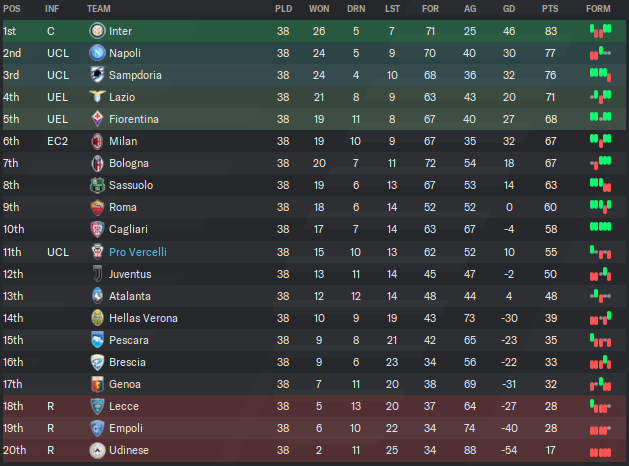Open the Hellas Verona team name
This screenshot has width=629, height=466.
143,318
